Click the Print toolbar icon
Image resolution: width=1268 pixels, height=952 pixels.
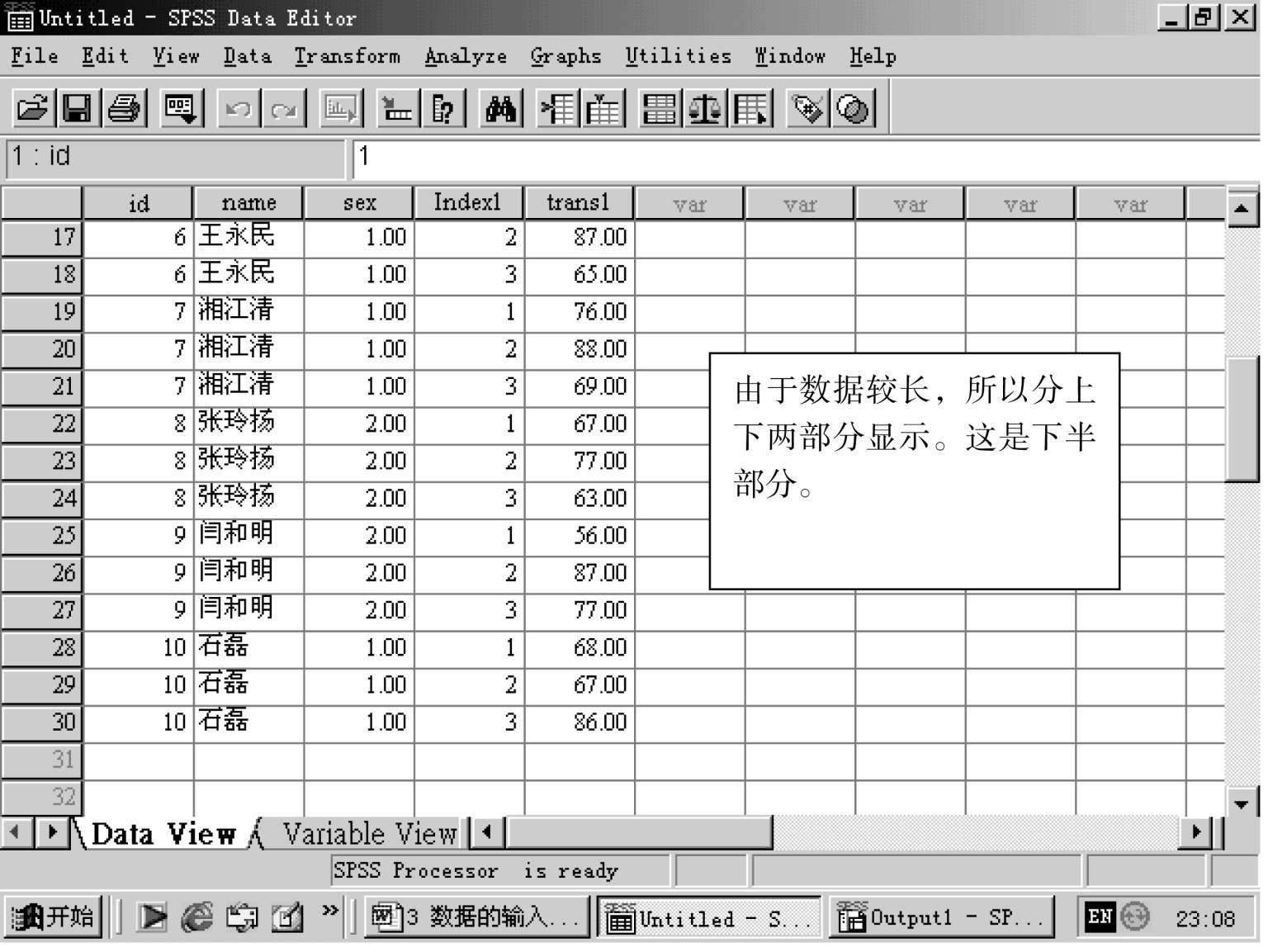tap(125, 108)
